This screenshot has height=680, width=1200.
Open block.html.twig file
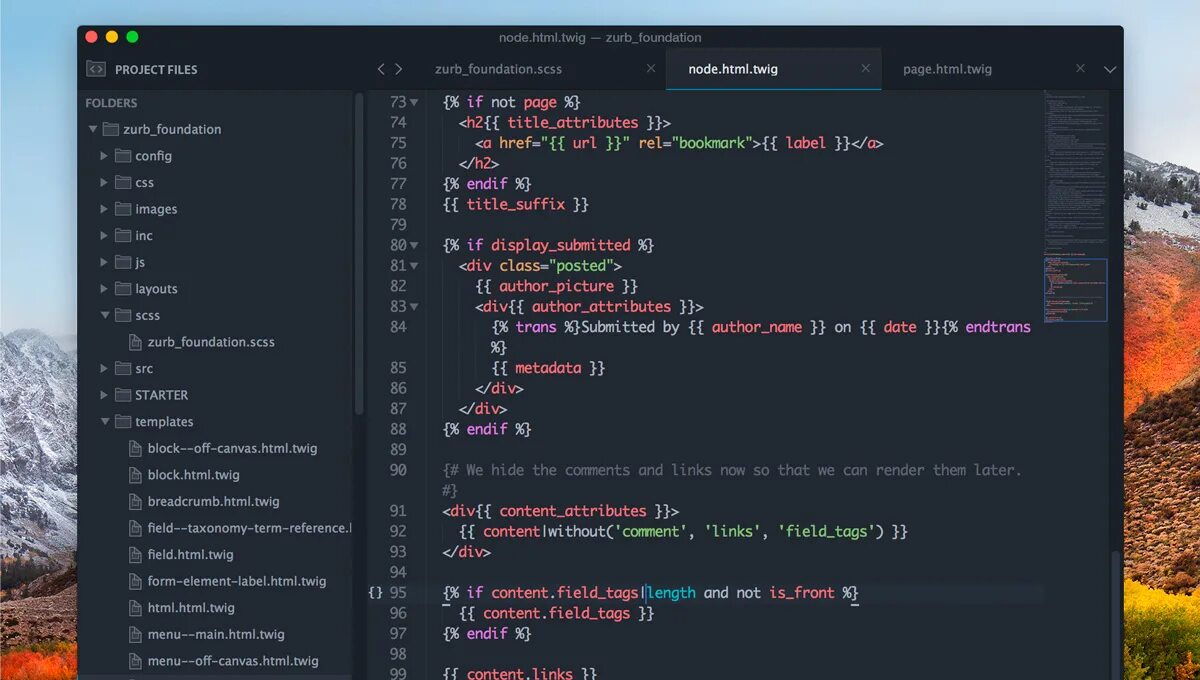click(193, 475)
